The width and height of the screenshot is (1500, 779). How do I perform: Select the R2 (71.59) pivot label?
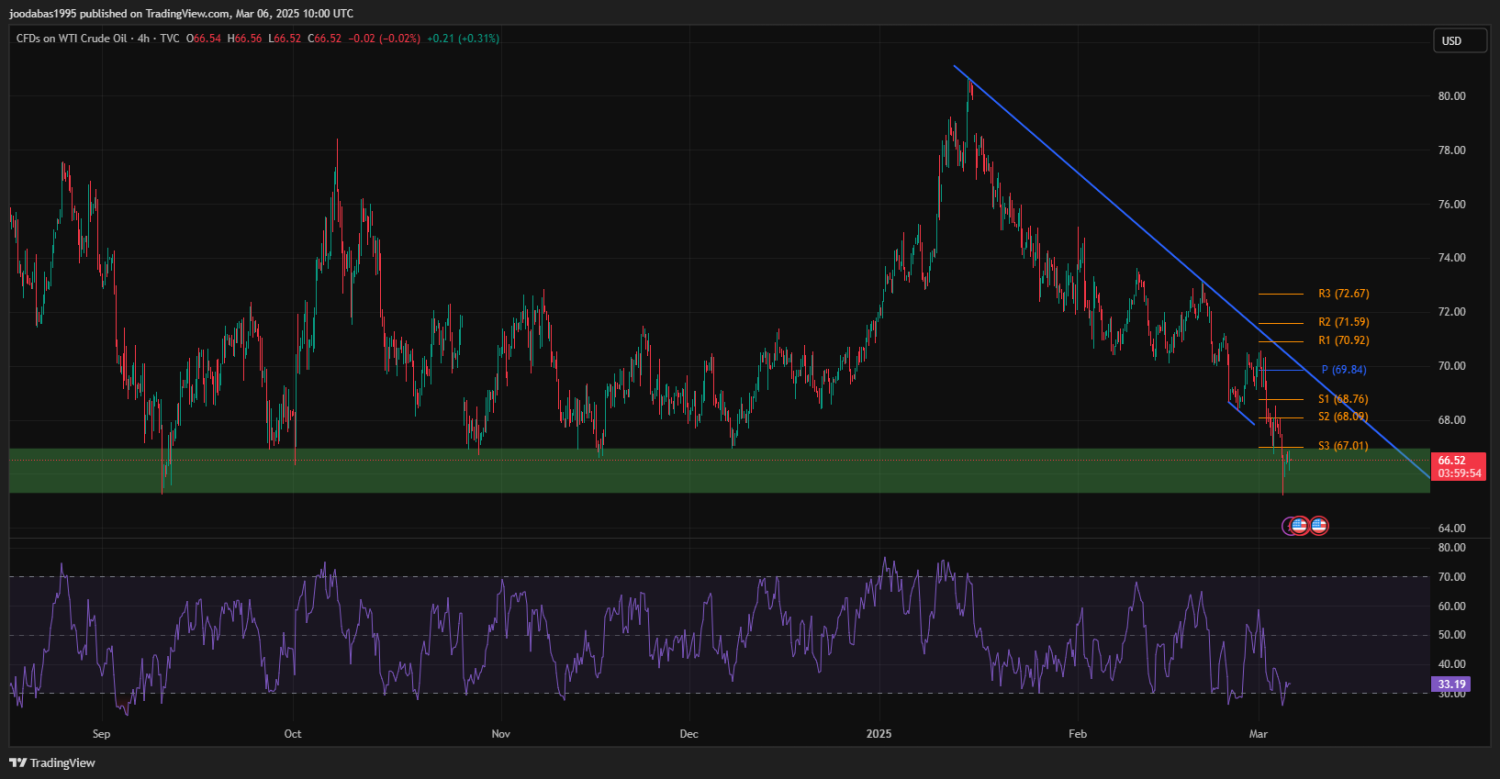point(1343,322)
